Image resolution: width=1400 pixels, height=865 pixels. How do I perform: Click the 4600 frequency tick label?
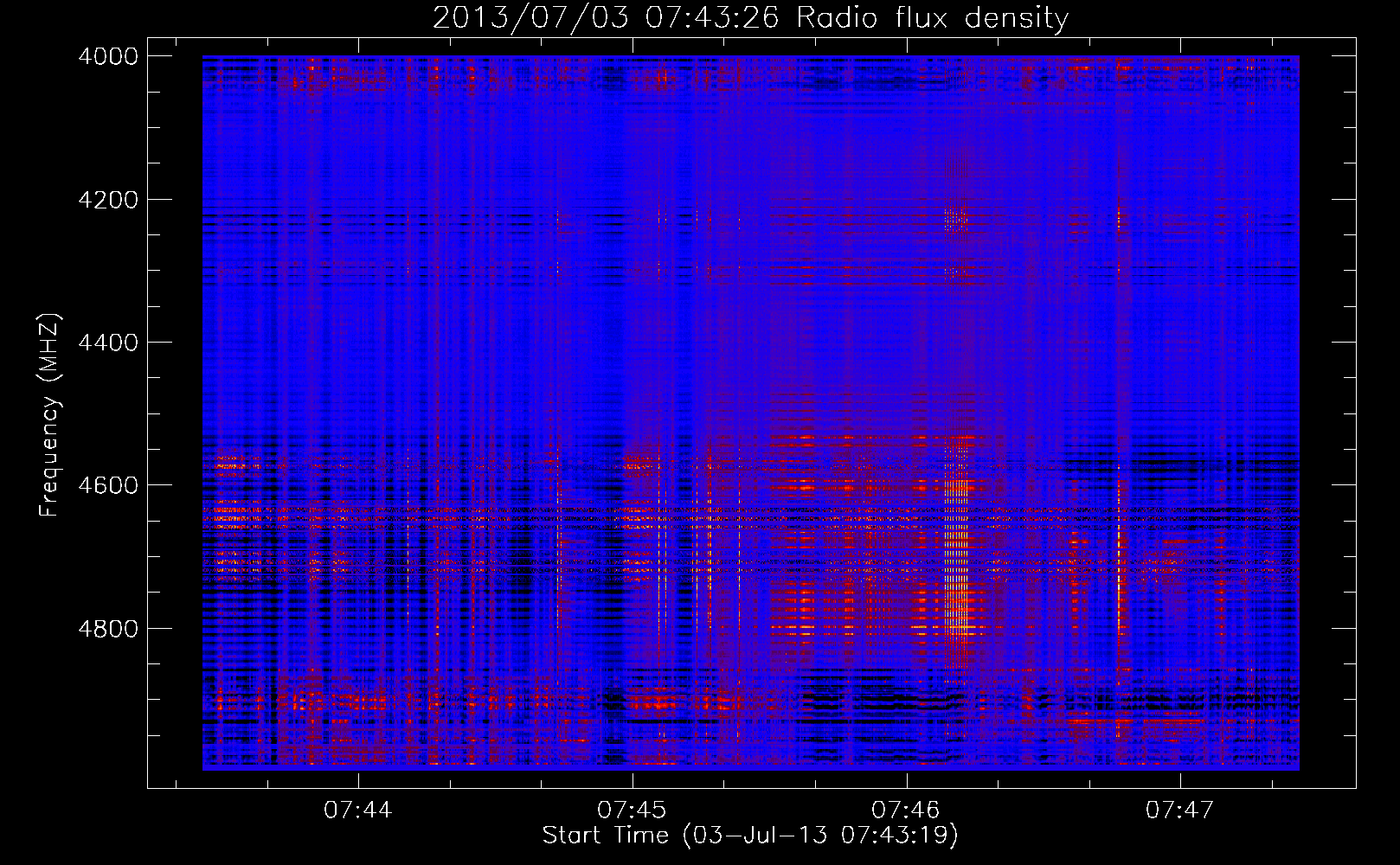[x=108, y=485]
